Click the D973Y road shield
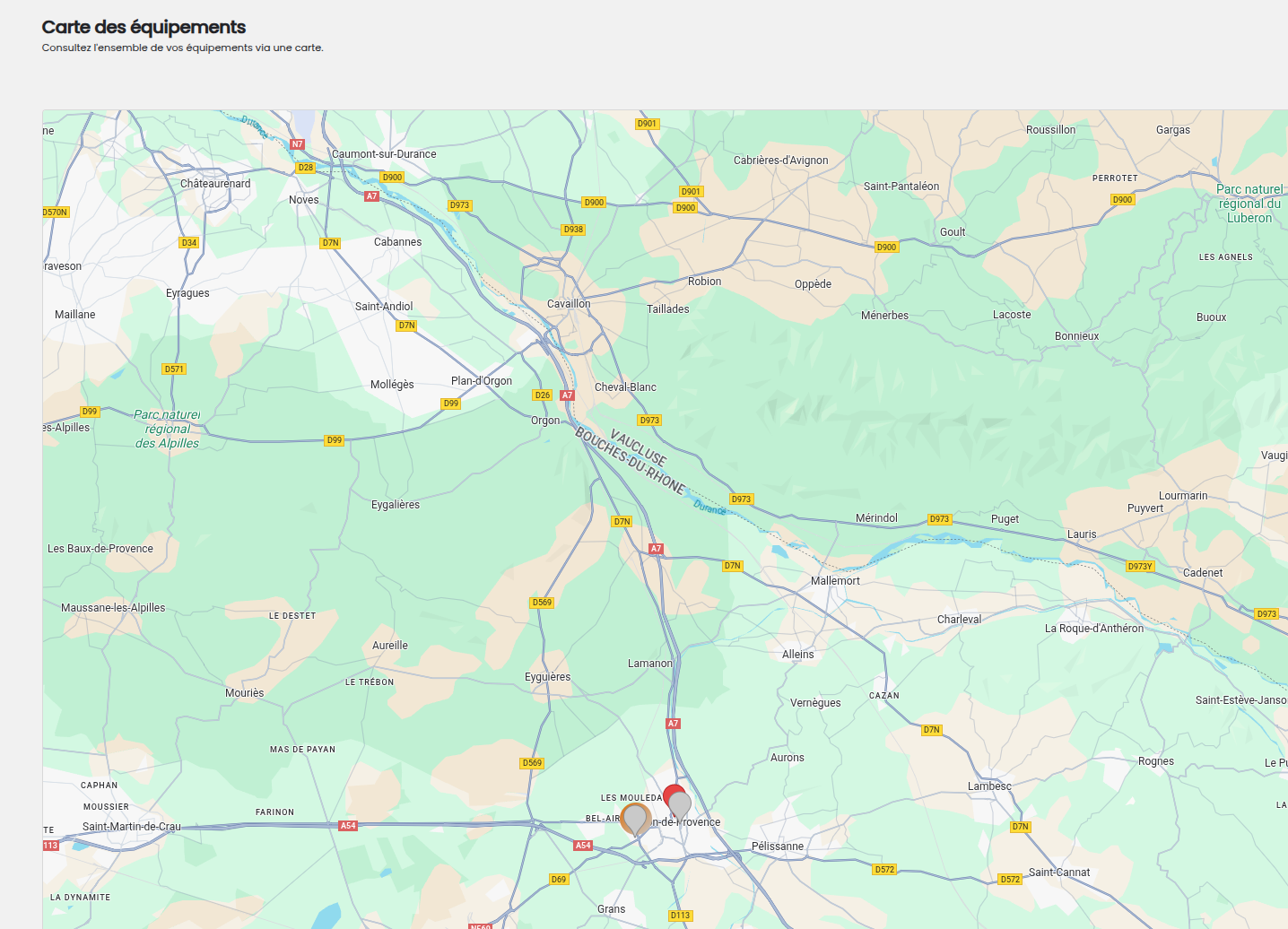 click(1140, 567)
